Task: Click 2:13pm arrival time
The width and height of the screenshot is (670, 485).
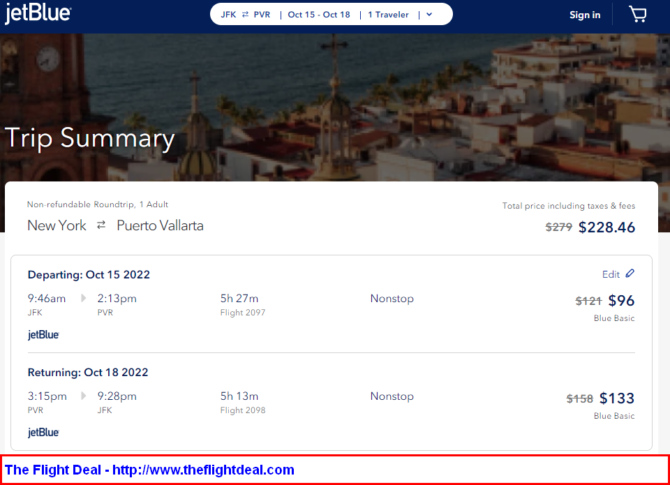Action: (117, 298)
